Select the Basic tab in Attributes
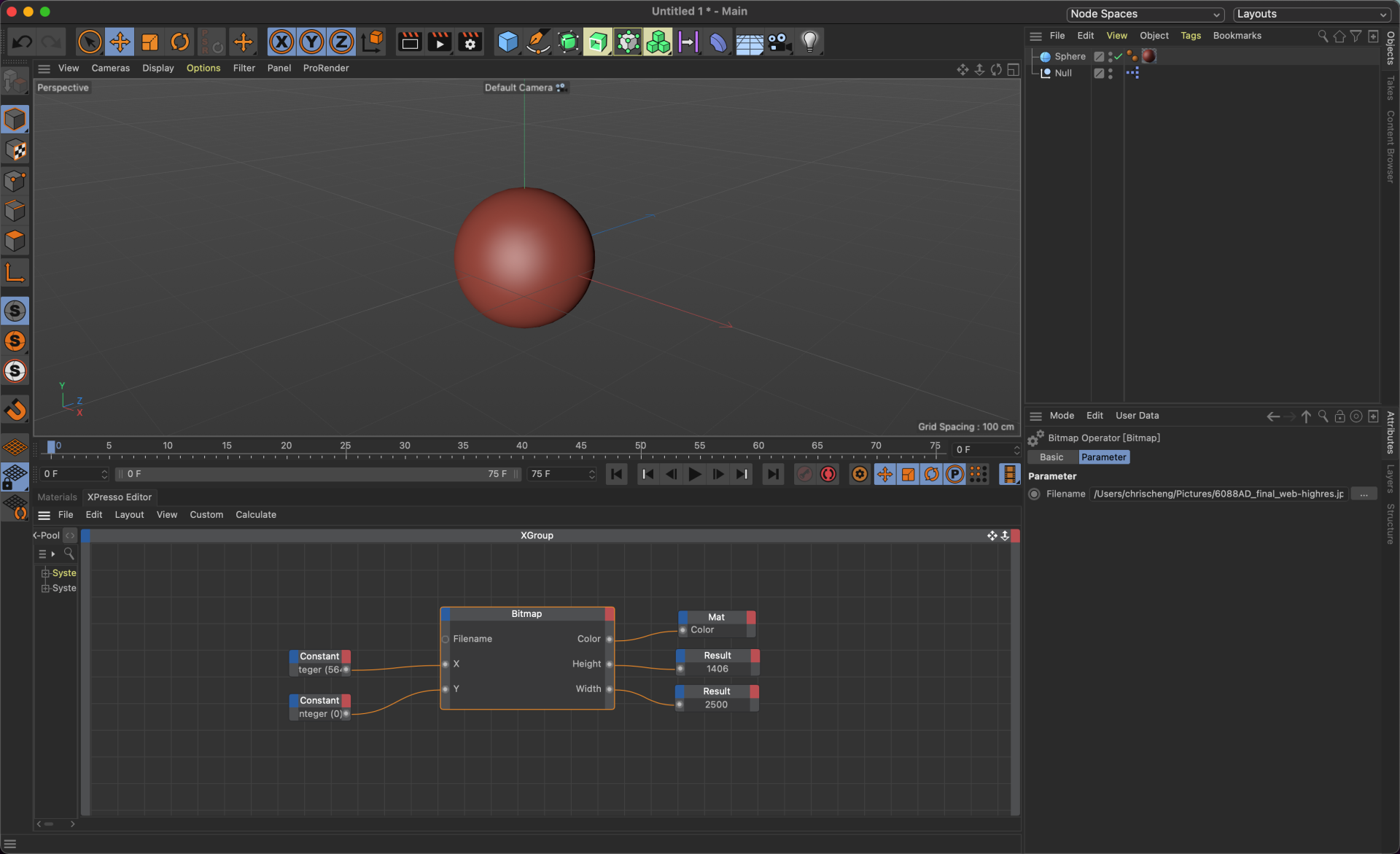The width and height of the screenshot is (1400, 854). point(1051,457)
